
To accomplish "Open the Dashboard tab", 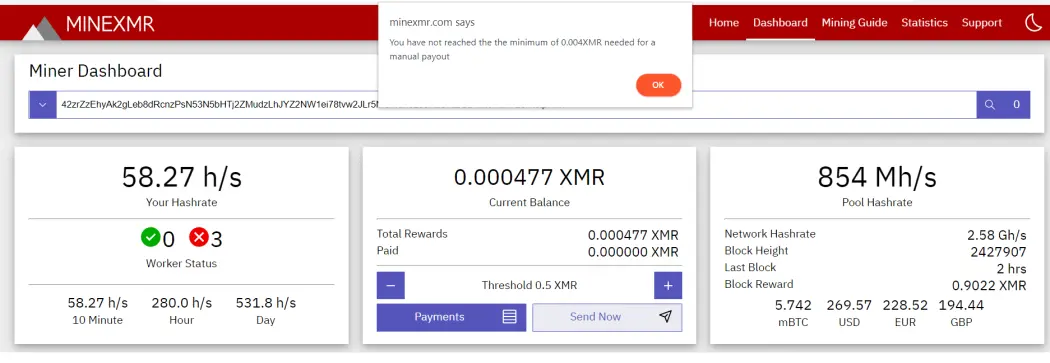I will (780, 23).
